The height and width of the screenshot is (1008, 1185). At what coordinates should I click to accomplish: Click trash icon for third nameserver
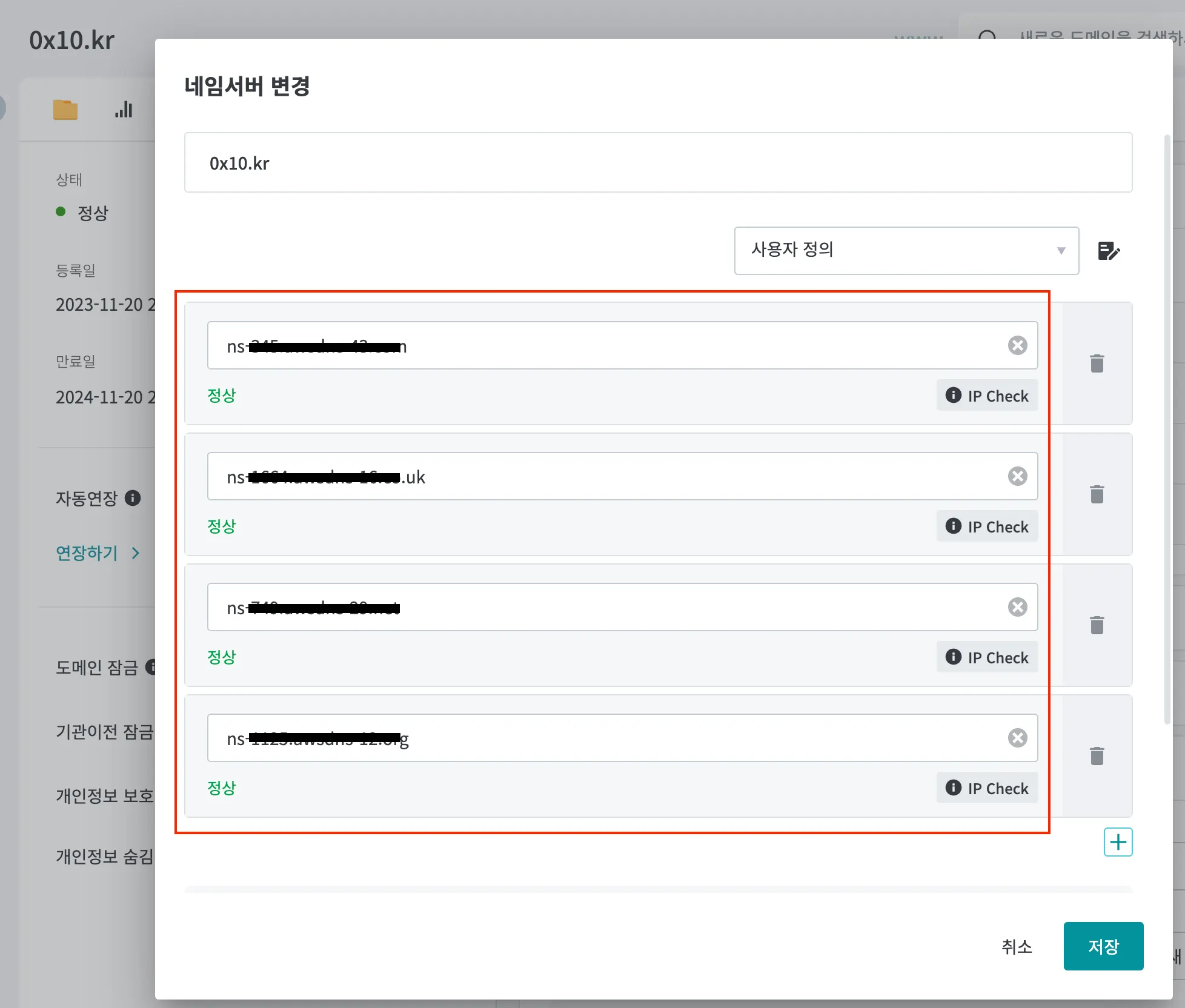click(1097, 625)
